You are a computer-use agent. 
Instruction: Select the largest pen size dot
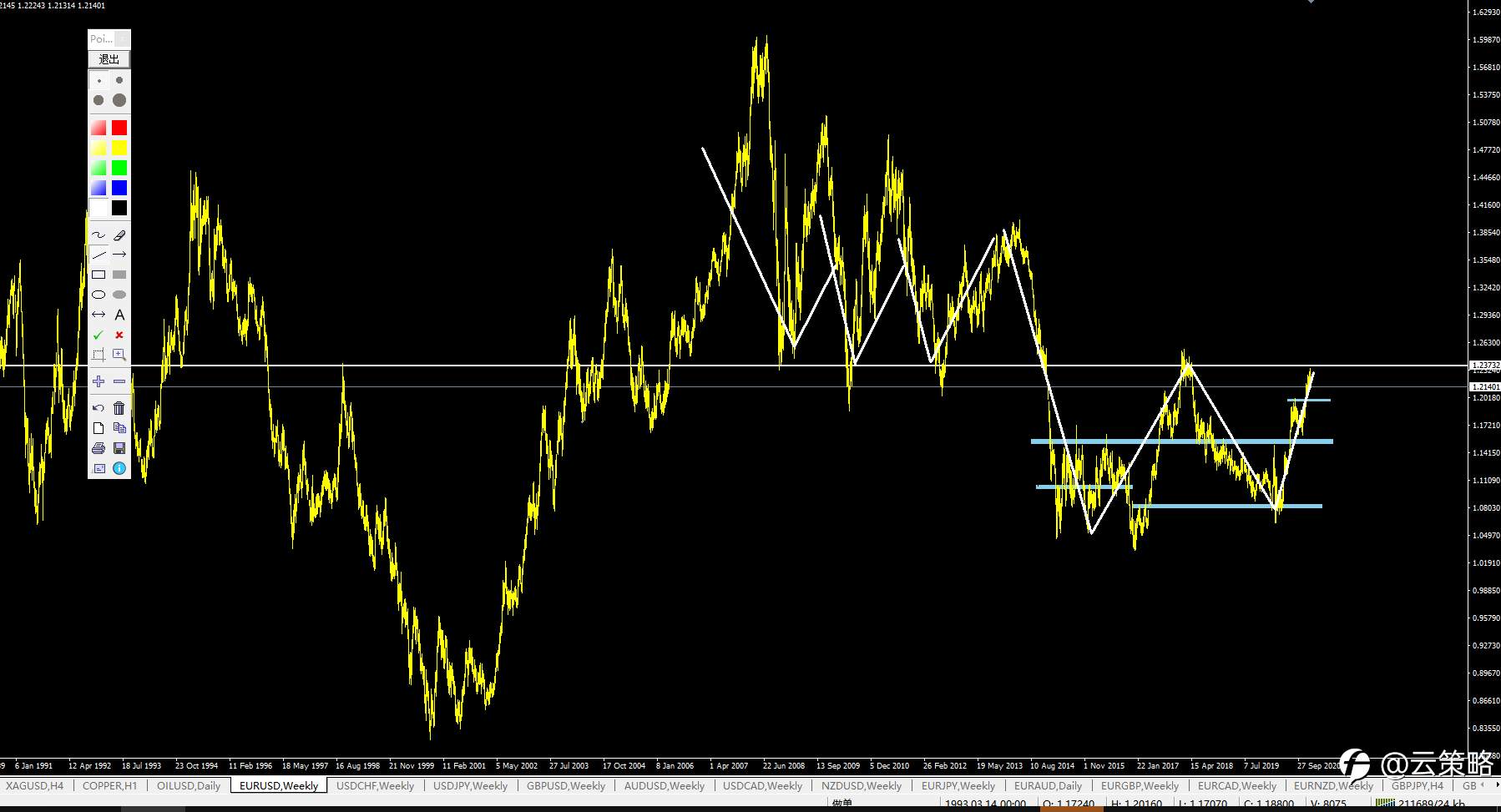pos(119,100)
